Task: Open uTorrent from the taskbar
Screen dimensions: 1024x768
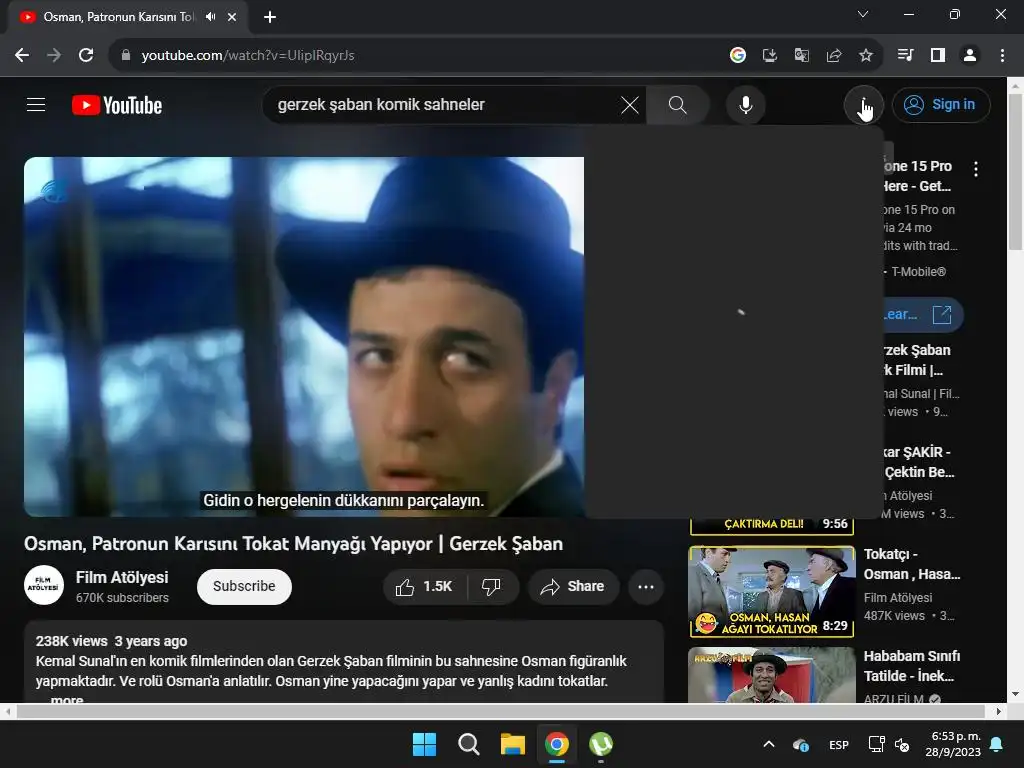Action: pos(601,744)
